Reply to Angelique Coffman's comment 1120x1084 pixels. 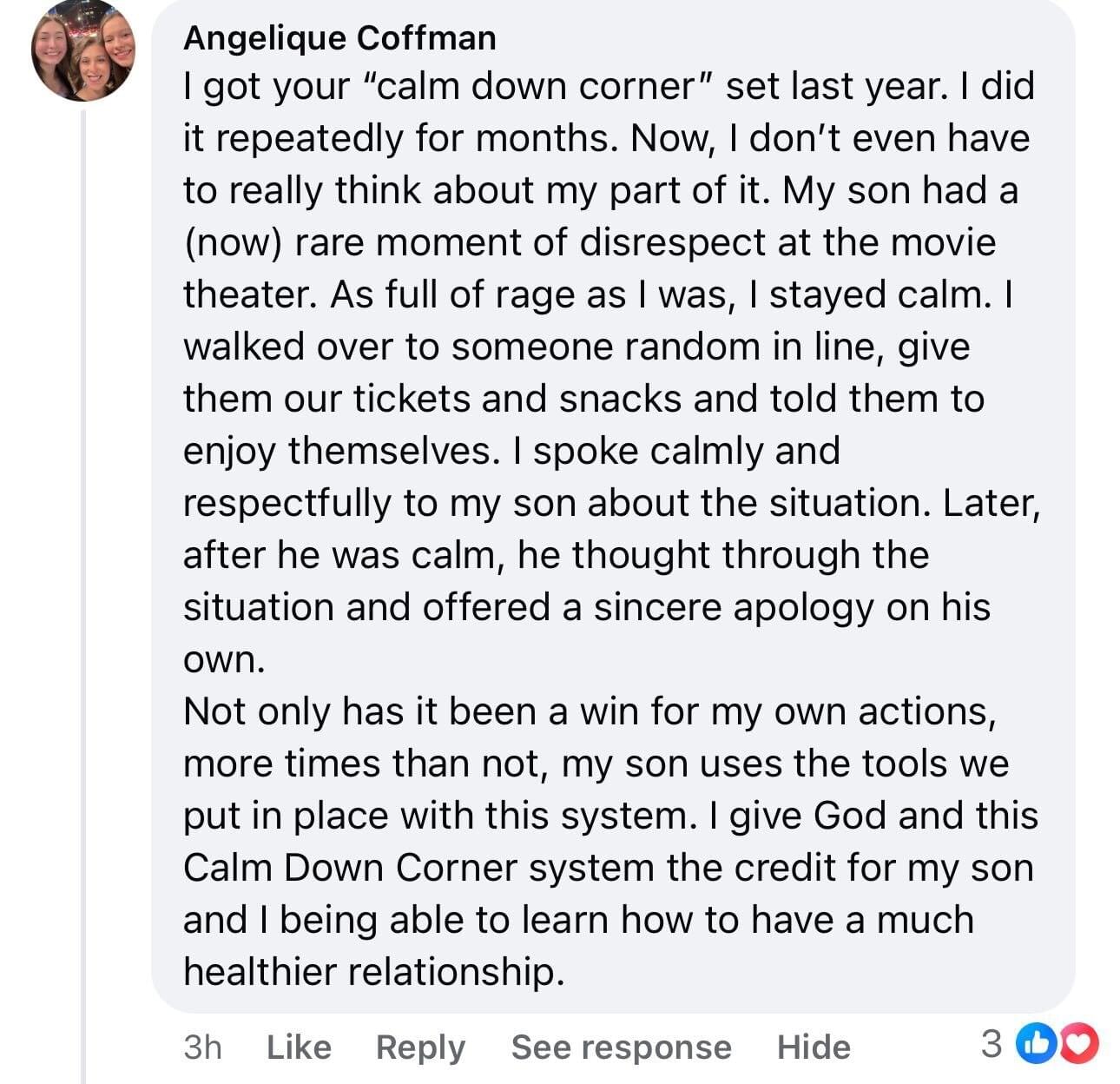pyautogui.click(x=420, y=1047)
